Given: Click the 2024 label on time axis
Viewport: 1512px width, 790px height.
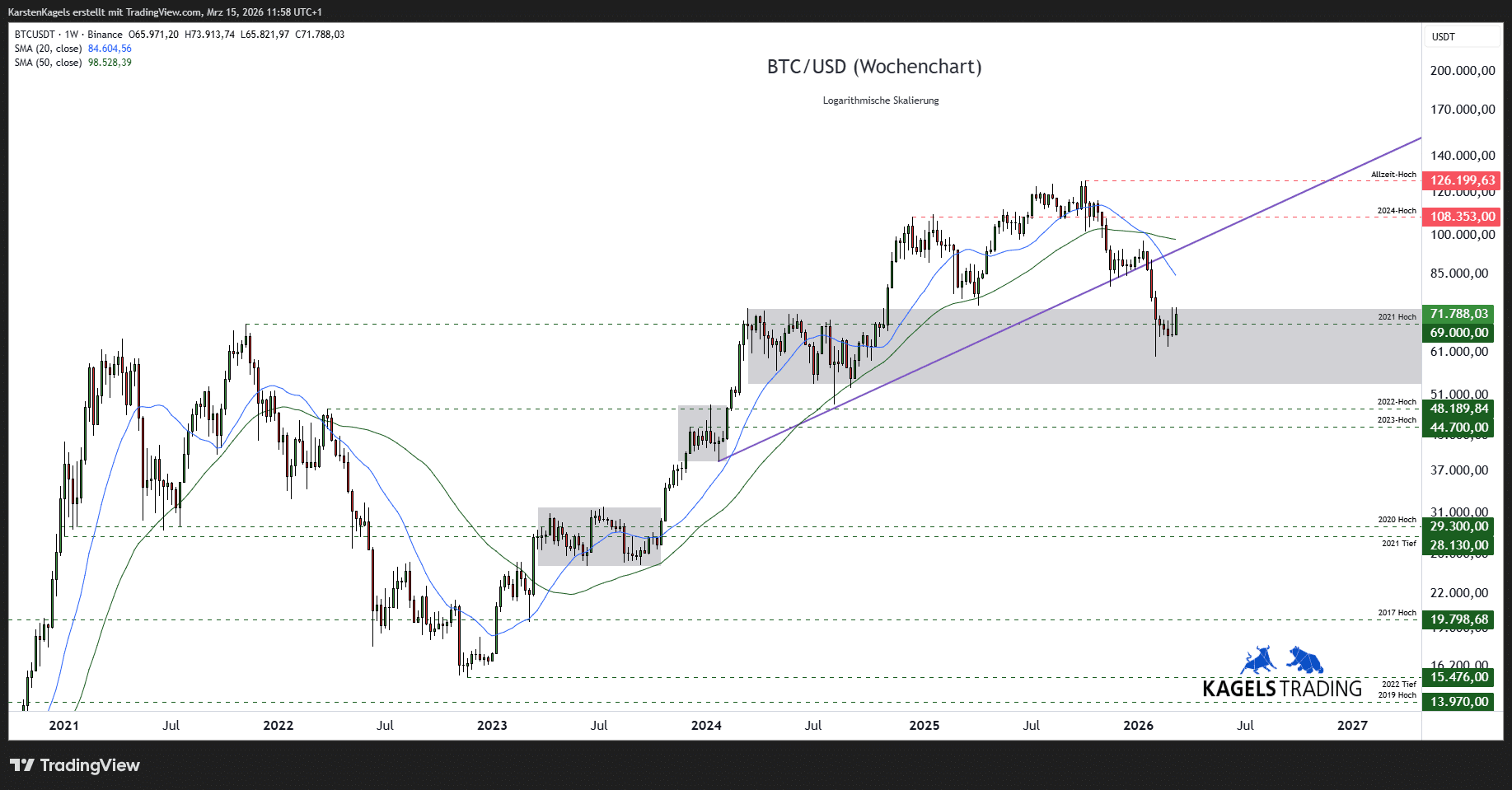Looking at the screenshot, I should [706, 726].
